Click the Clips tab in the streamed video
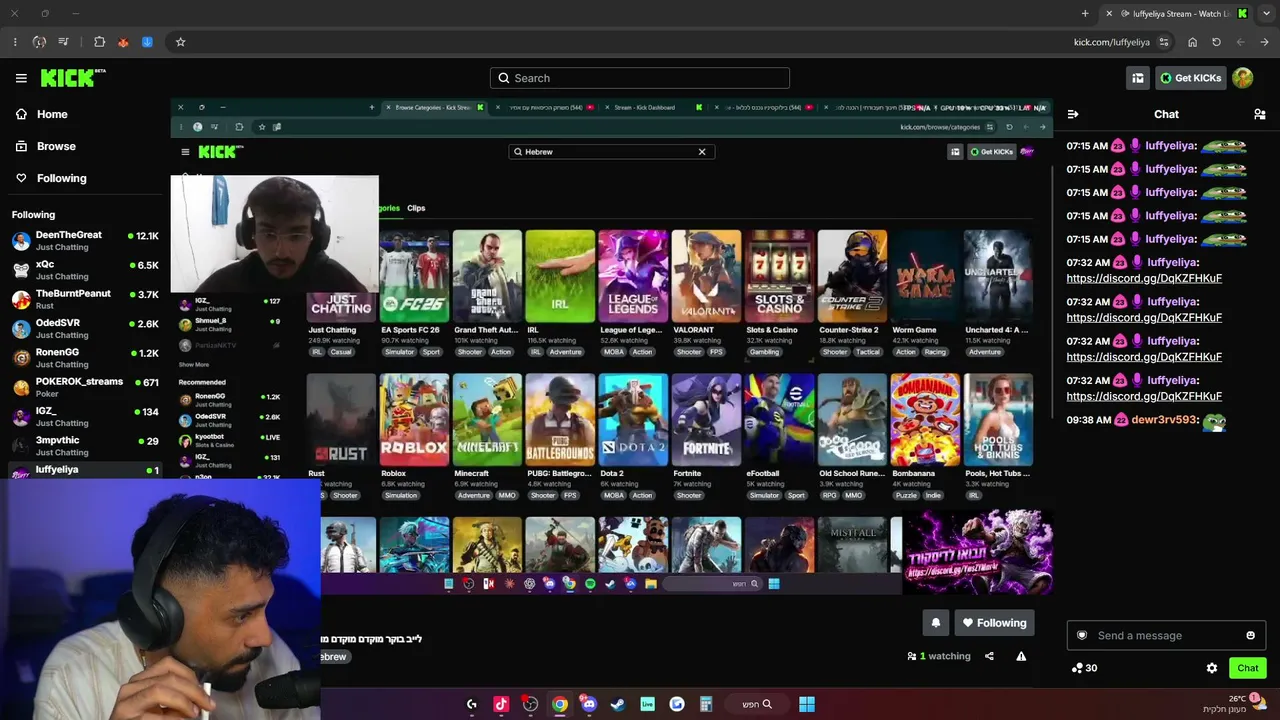This screenshot has height=720, width=1280. [416, 208]
